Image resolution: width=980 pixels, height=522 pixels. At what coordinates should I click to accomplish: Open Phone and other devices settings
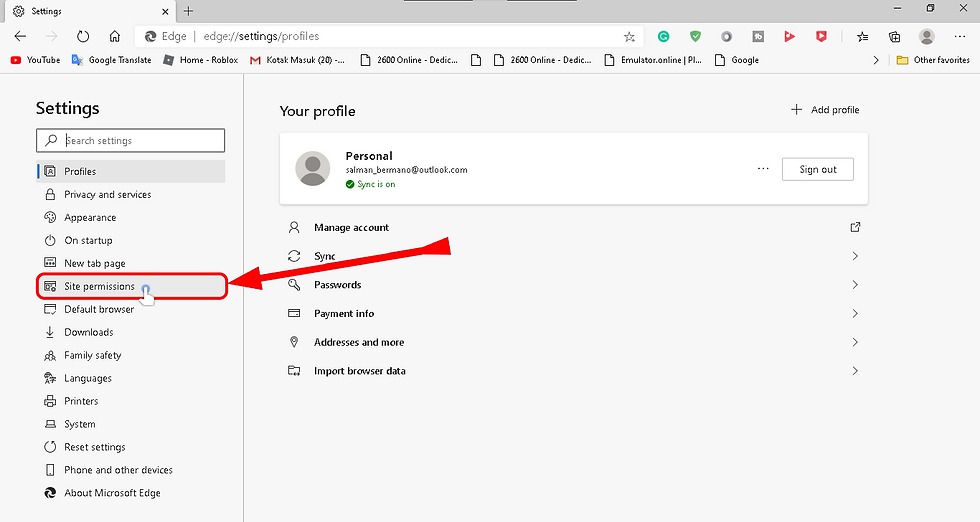(131, 470)
